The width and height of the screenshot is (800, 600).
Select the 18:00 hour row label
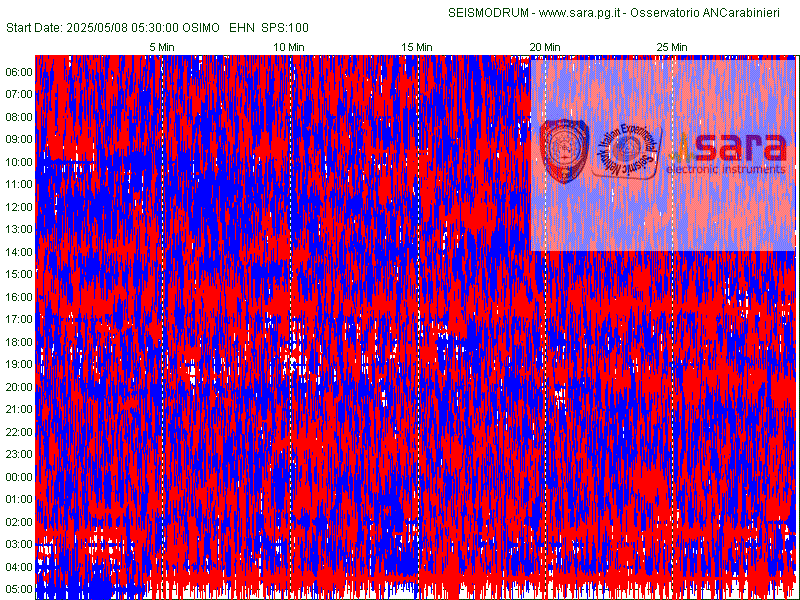pyautogui.click(x=19, y=342)
